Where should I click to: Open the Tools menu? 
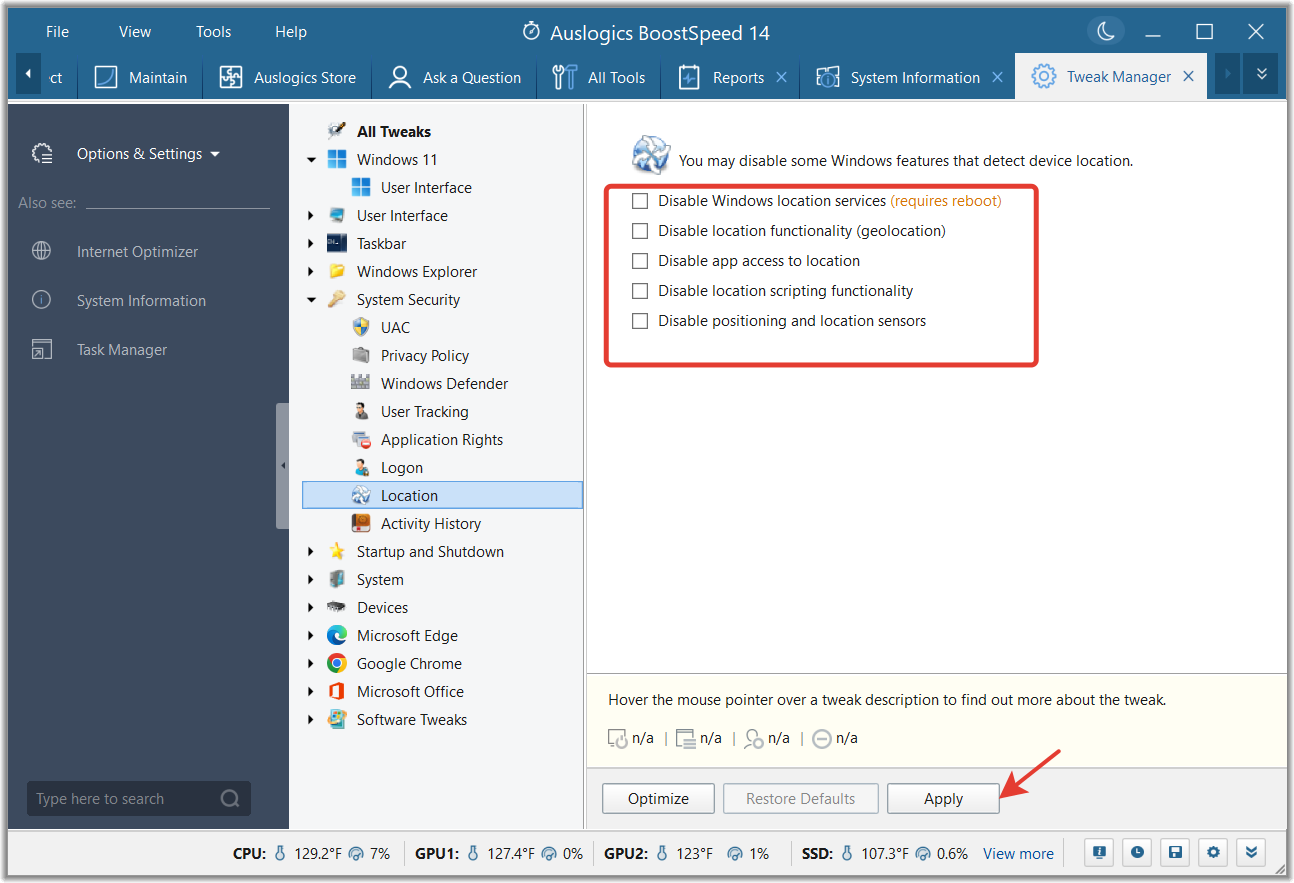point(213,32)
